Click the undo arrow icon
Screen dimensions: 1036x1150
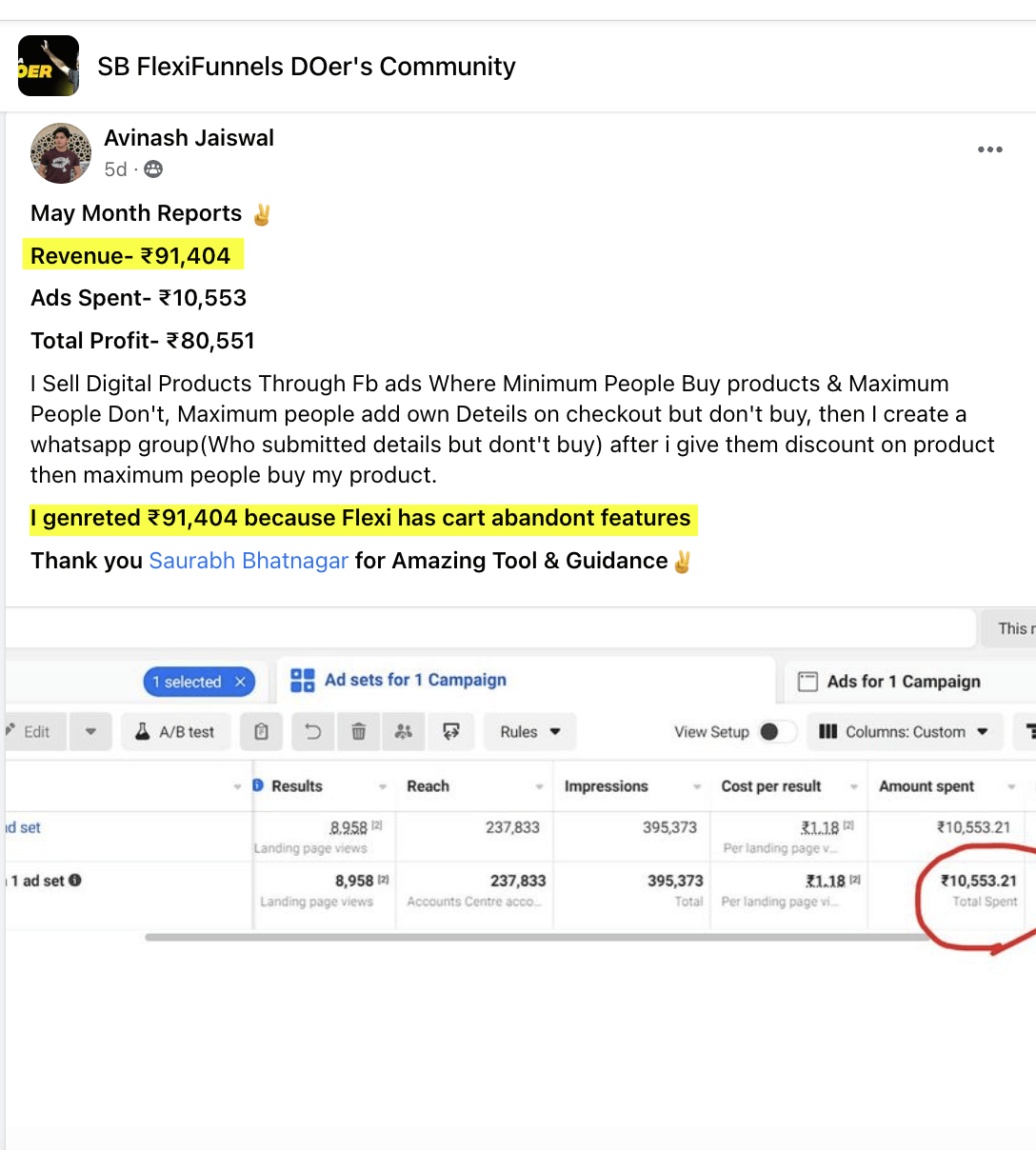pyautogui.click(x=314, y=731)
